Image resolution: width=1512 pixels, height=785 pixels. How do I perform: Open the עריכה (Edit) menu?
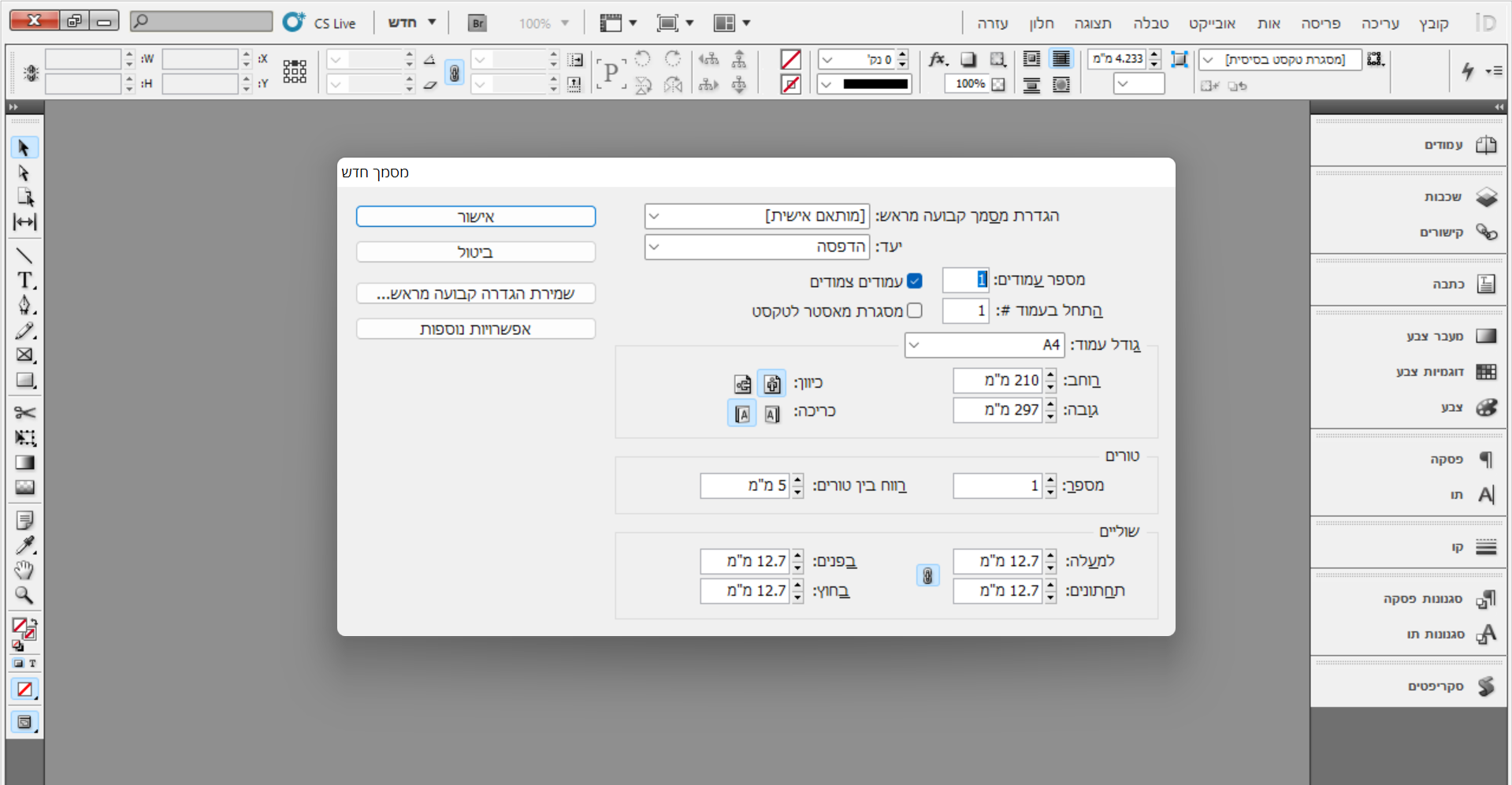pyautogui.click(x=1380, y=24)
